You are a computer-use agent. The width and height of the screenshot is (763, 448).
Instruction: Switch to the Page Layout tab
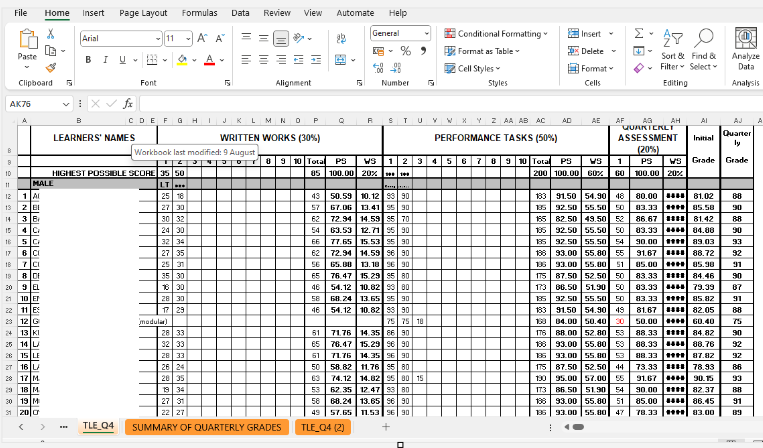(x=143, y=13)
